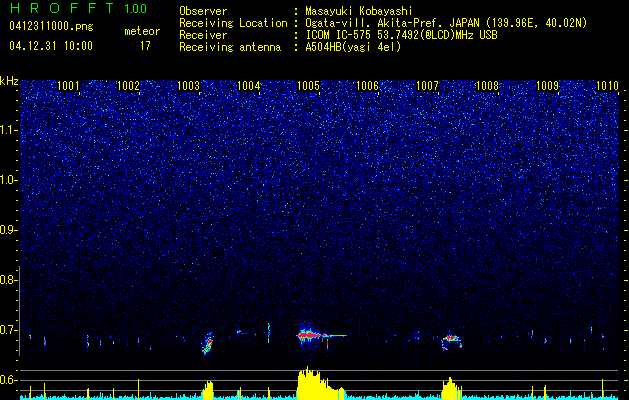Select the file name 0412311000.png
The width and height of the screenshot is (629, 400).
click(x=51, y=27)
